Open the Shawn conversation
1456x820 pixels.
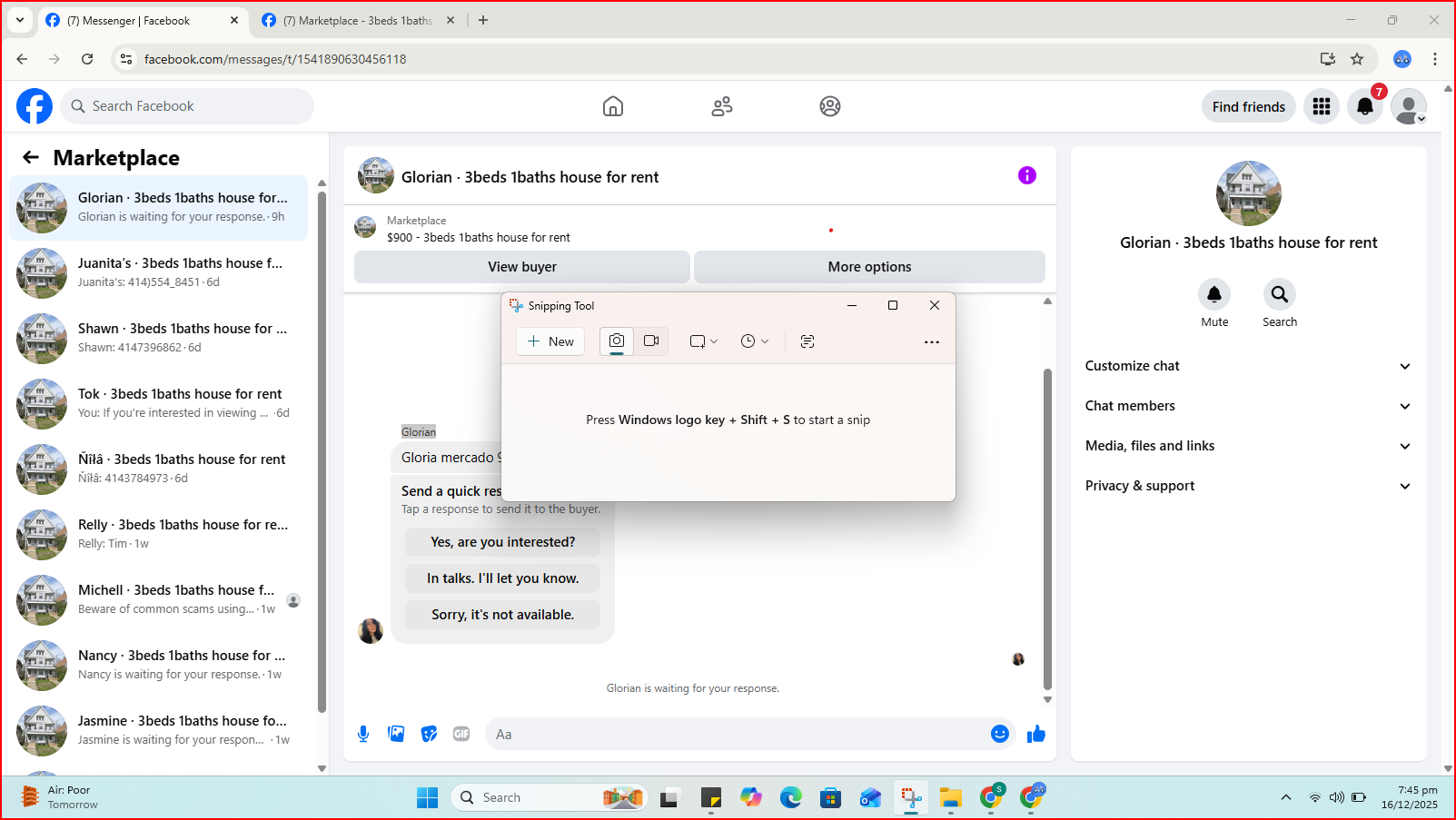pyautogui.click(x=159, y=338)
